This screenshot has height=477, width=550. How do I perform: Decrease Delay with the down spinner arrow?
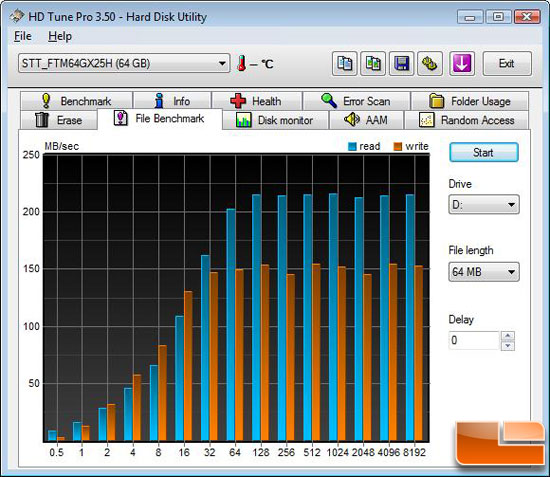[x=508, y=346]
